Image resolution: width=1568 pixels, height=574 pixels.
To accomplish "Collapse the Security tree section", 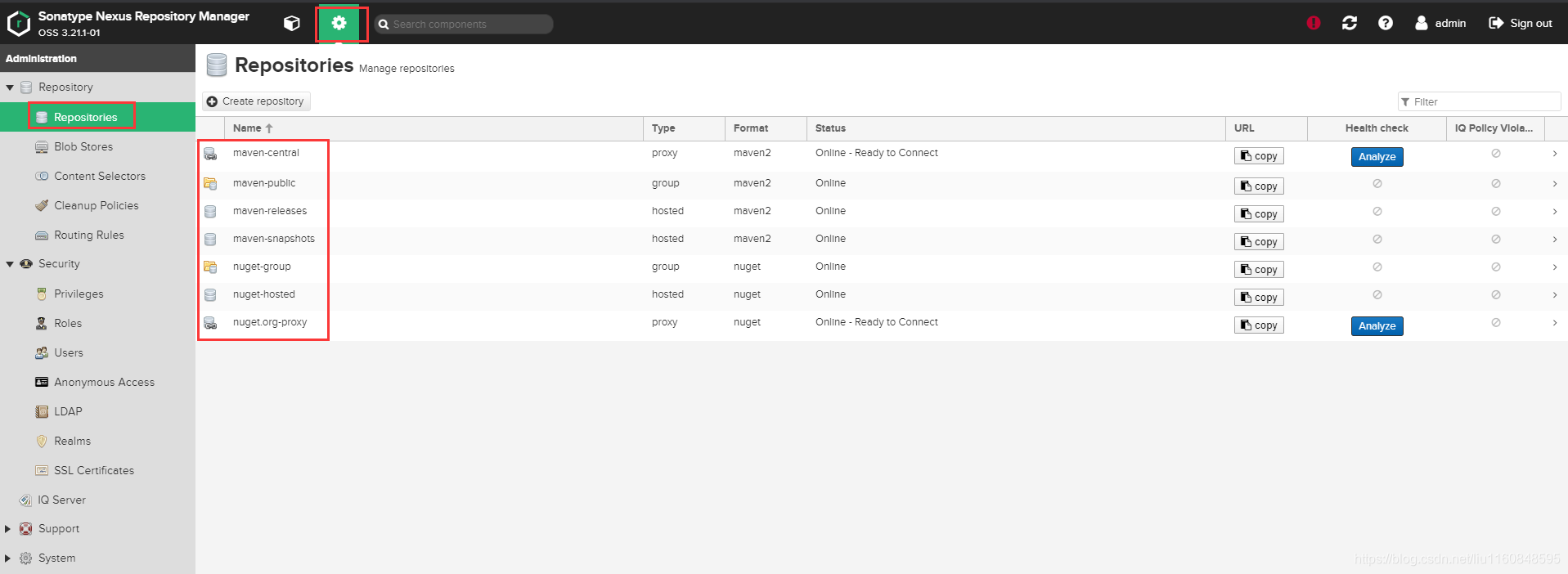I will (x=10, y=264).
